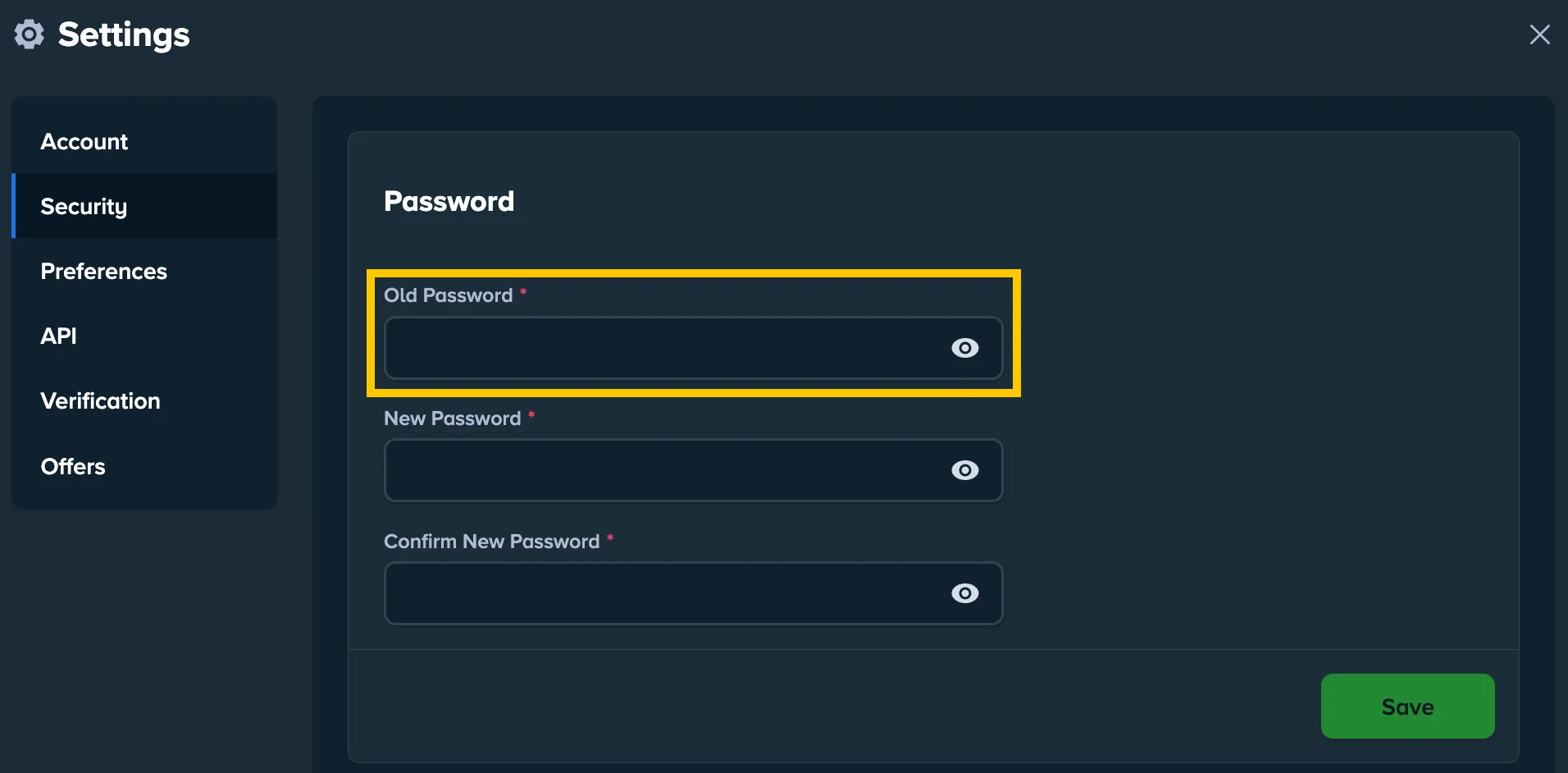Reveal the Confirm New Password entry
This screenshot has width=1568, height=773.
pyautogui.click(x=965, y=593)
